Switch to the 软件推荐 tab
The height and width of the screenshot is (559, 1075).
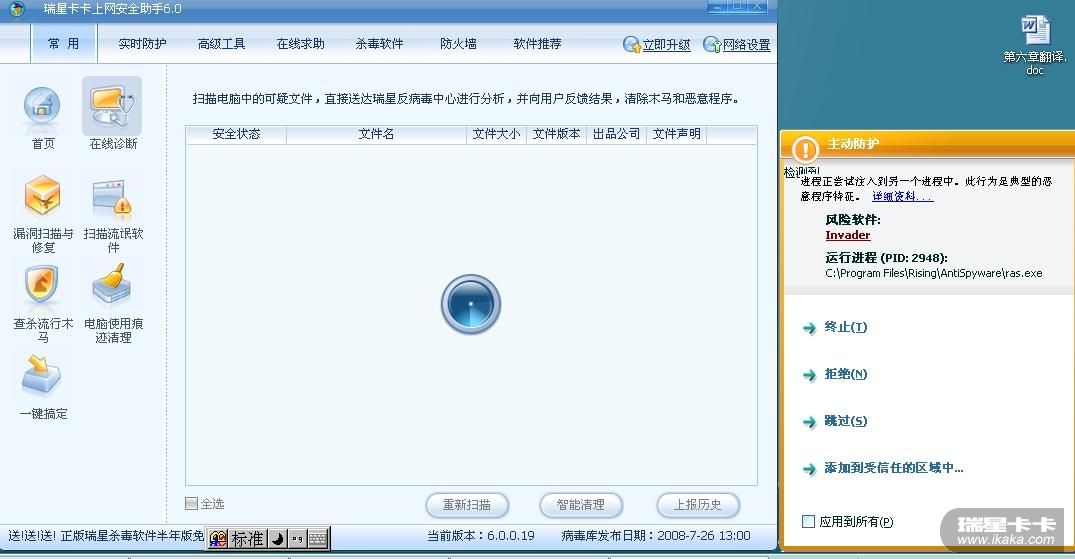coord(538,44)
